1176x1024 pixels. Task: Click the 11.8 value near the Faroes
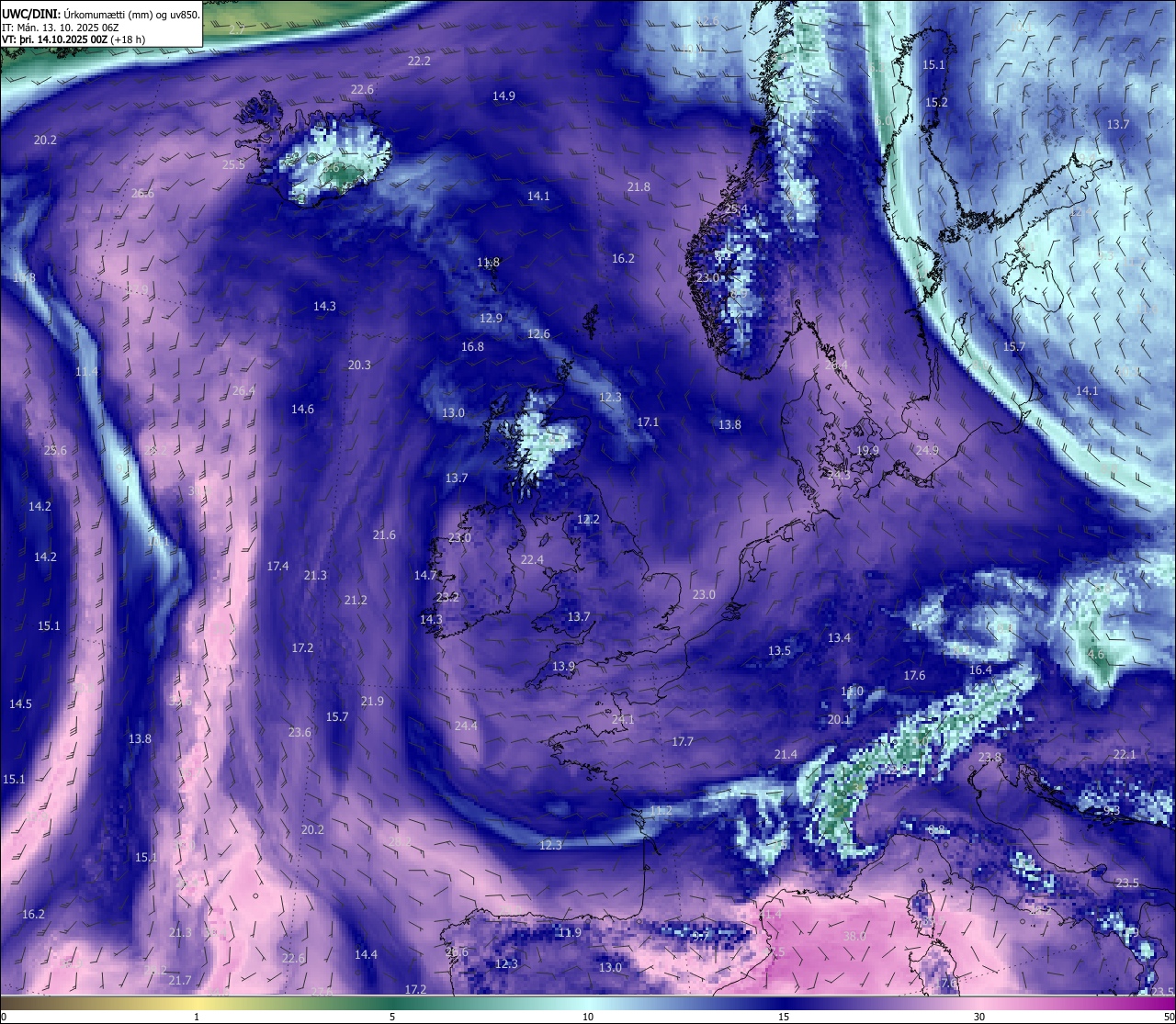pyautogui.click(x=488, y=263)
